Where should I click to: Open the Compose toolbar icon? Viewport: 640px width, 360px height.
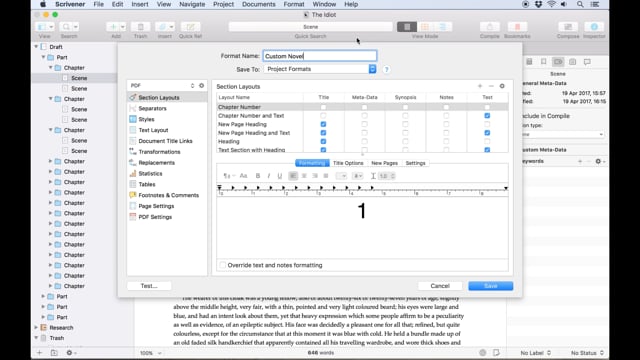tap(568, 27)
